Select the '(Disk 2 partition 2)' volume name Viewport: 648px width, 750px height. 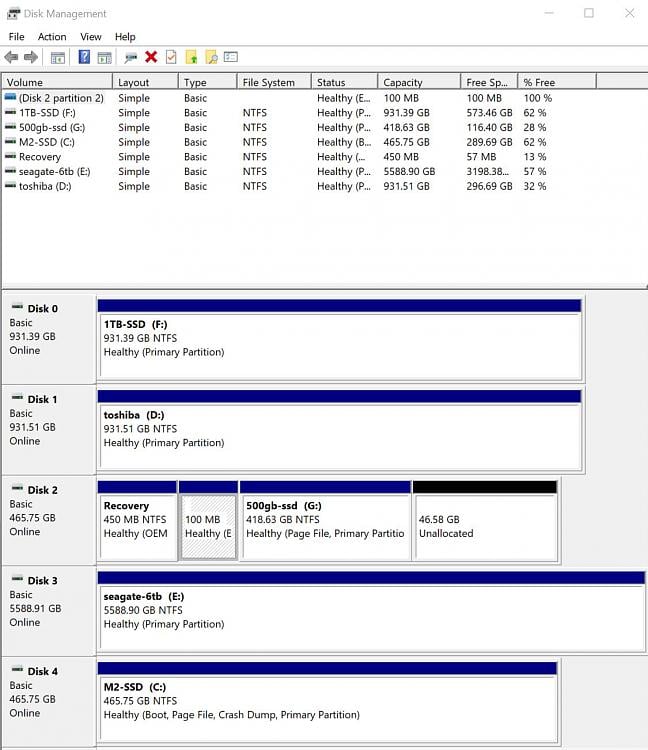61,98
